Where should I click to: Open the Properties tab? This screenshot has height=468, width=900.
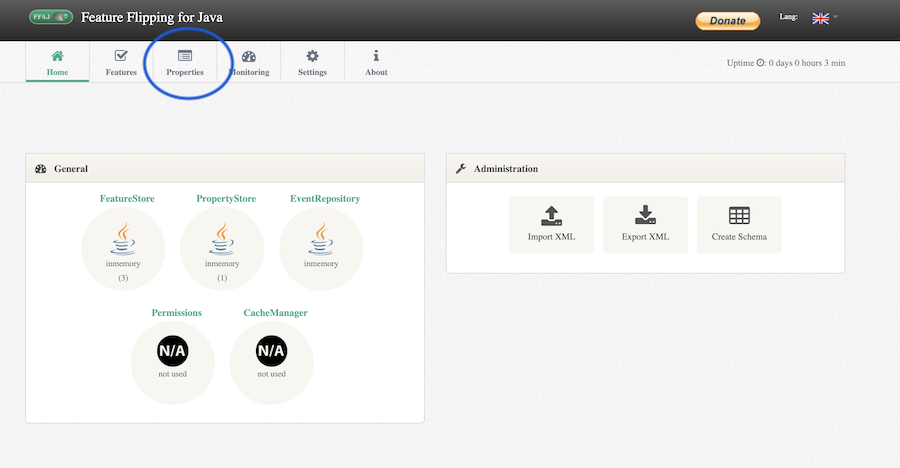tap(185, 62)
